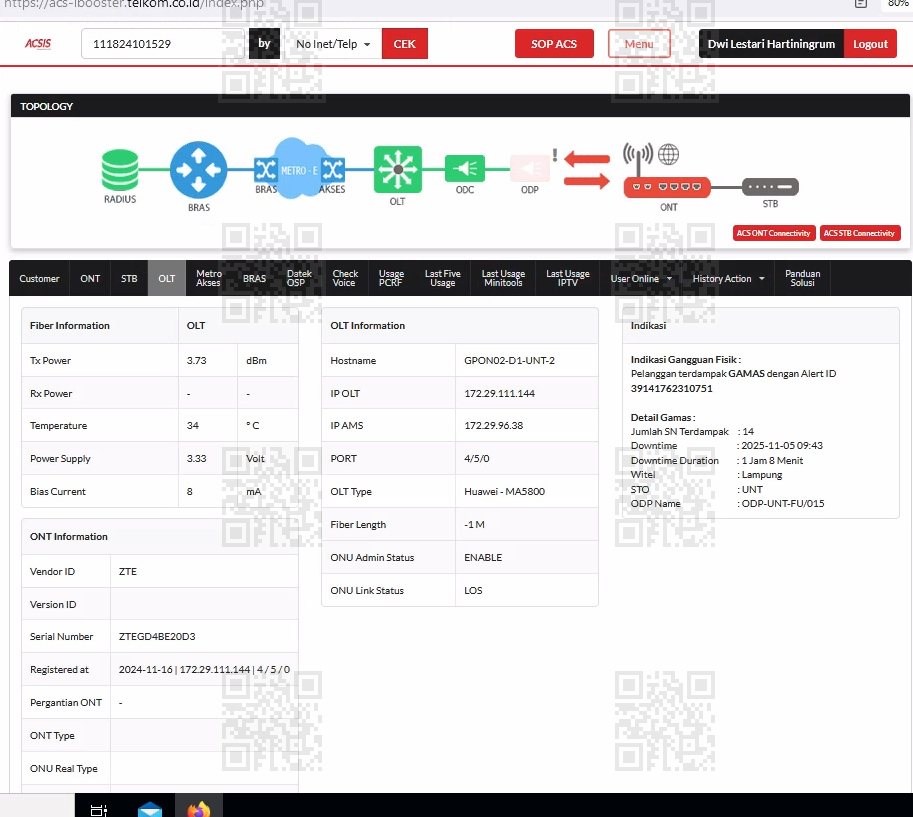Click the faded ODP icon

point(530,169)
